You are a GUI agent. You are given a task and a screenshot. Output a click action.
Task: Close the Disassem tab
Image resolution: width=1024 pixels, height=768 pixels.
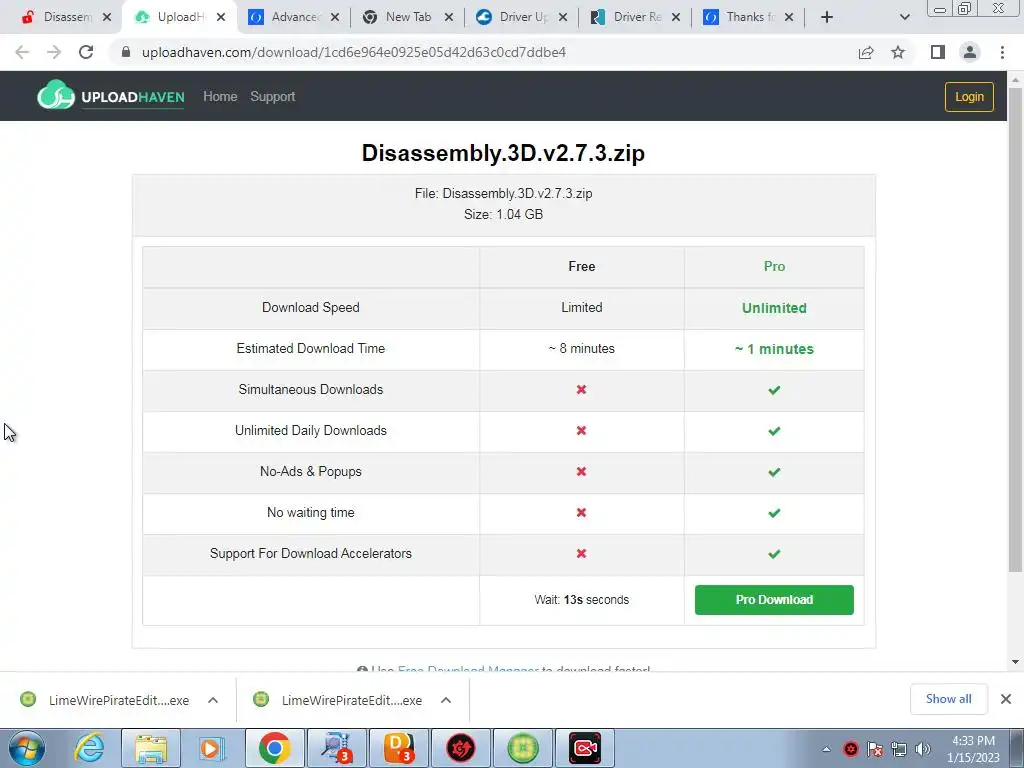click(x=107, y=17)
